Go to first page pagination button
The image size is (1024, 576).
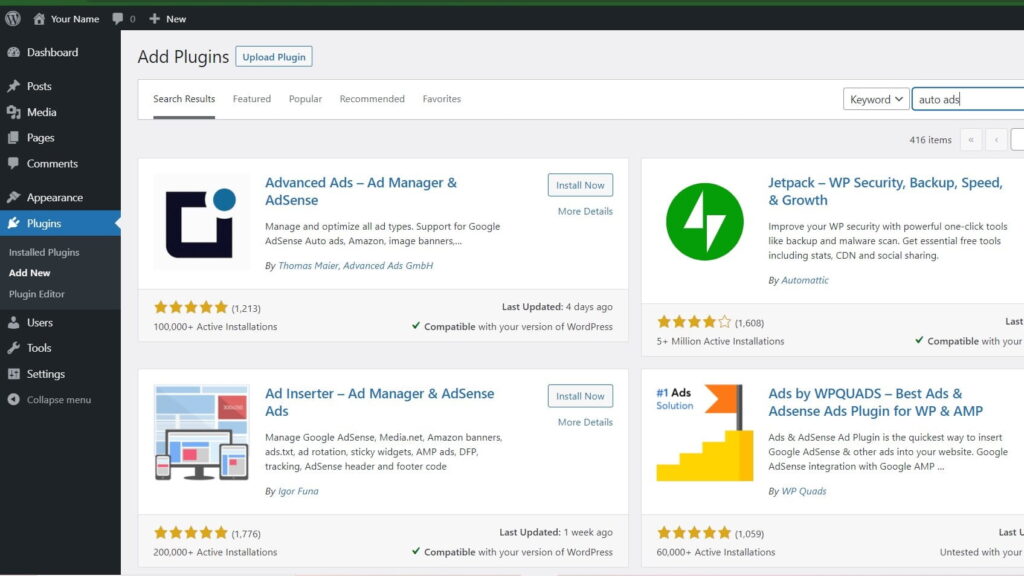coord(971,140)
